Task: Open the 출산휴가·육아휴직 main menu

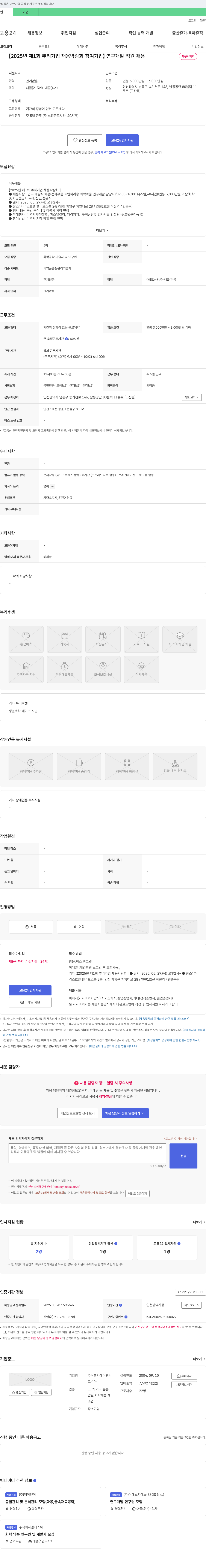Action: pyautogui.click(x=188, y=33)
